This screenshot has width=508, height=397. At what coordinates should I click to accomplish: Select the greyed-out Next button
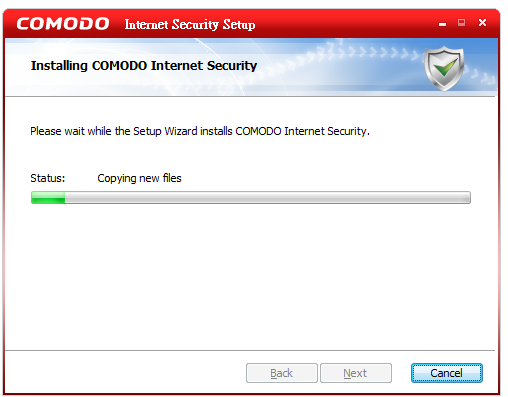click(x=356, y=373)
